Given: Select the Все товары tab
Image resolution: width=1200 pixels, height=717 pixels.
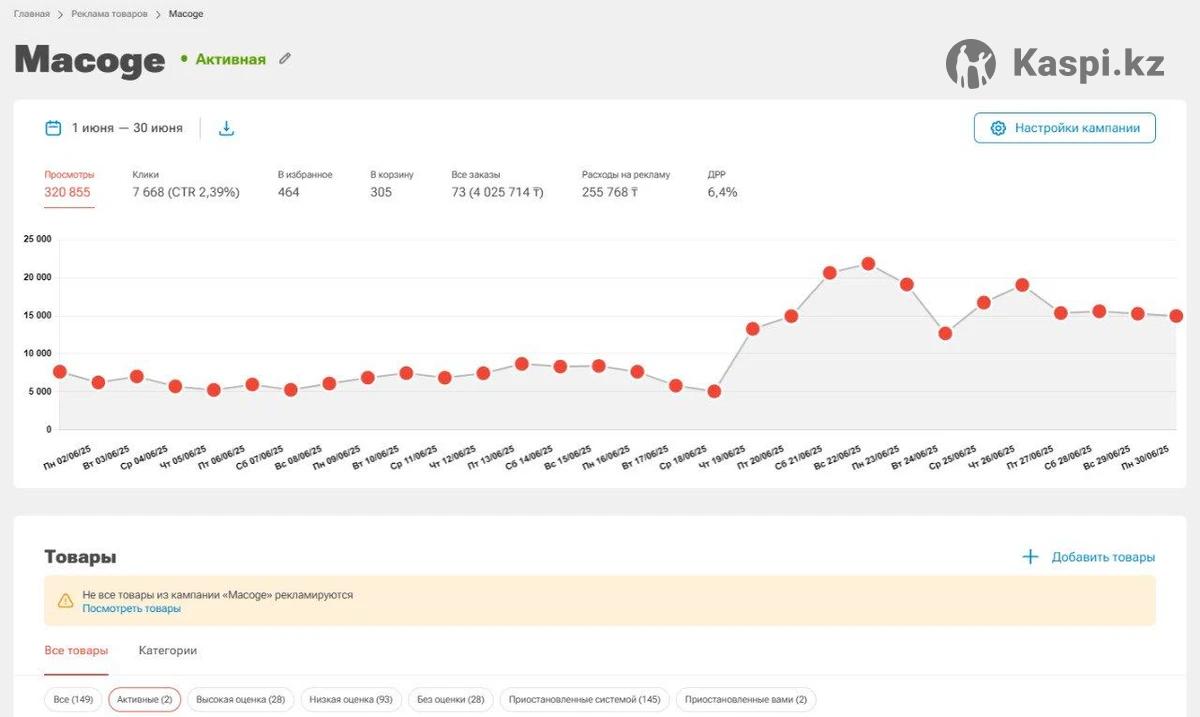Looking at the screenshot, I should point(76,650).
